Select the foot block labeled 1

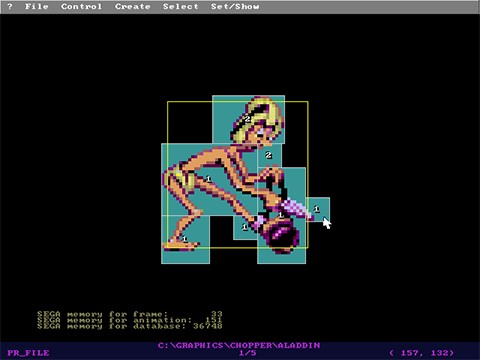click(185, 239)
